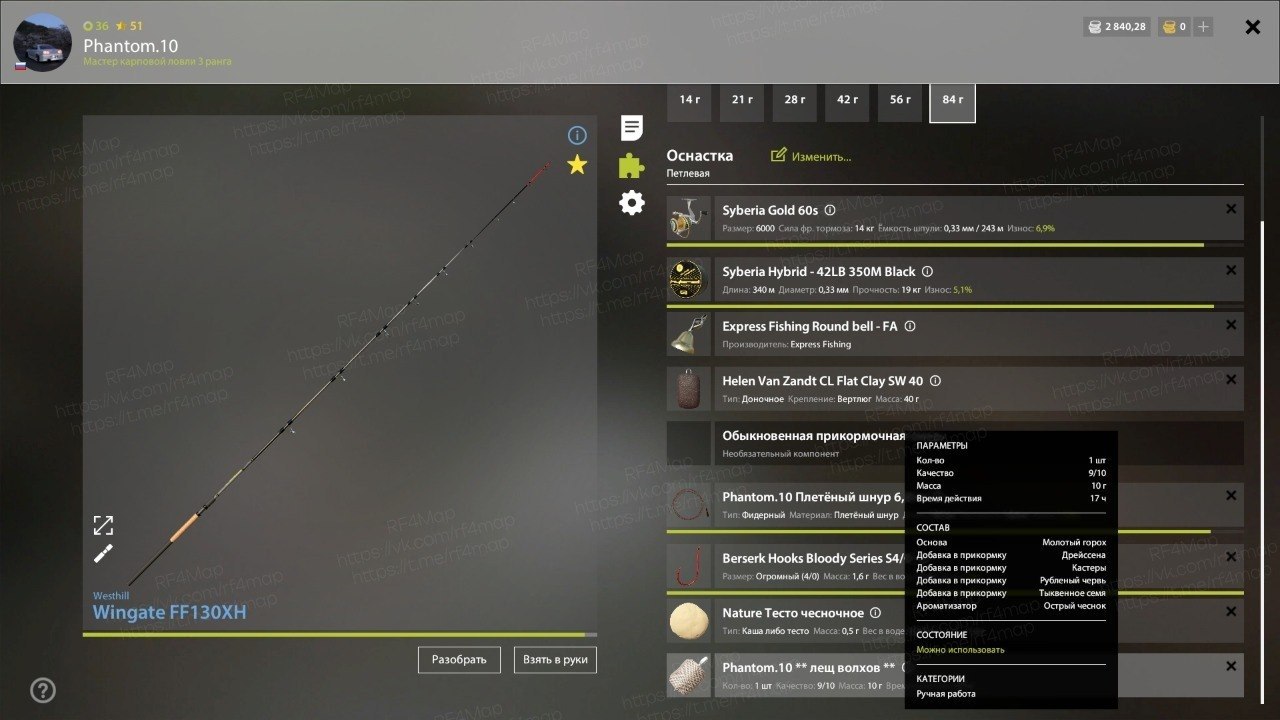The height and width of the screenshot is (720, 1280).
Task: Show info for Syberia Gold 60s reel
Action: (x=830, y=211)
